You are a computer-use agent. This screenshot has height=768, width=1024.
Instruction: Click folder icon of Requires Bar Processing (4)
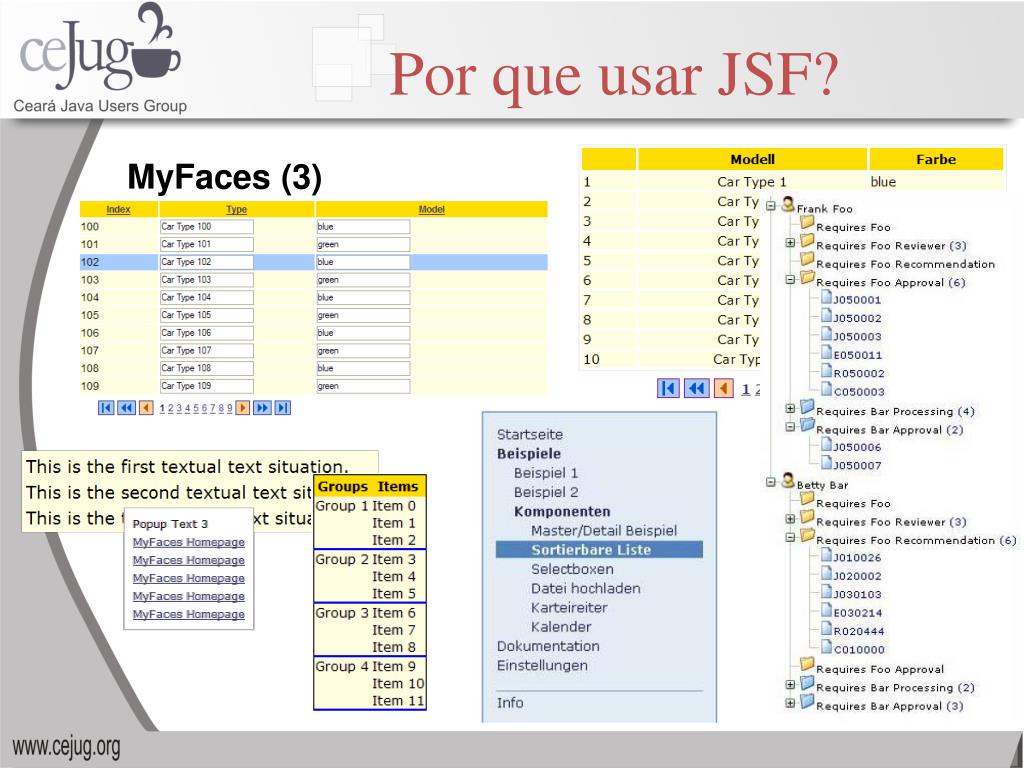tap(808, 408)
